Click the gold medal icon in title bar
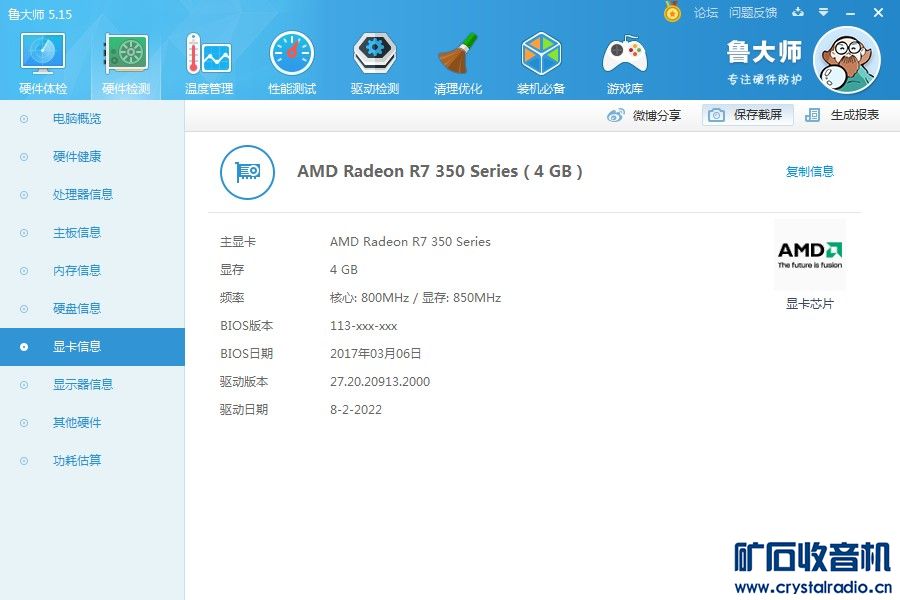Image resolution: width=900 pixels, height=600 pixels. (x=672, y=11)
